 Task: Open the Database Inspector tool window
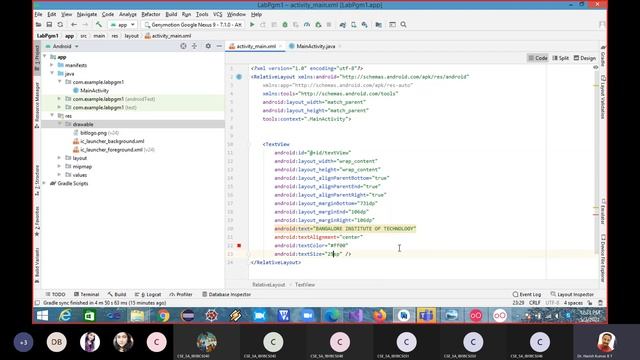tap(227, 294)
